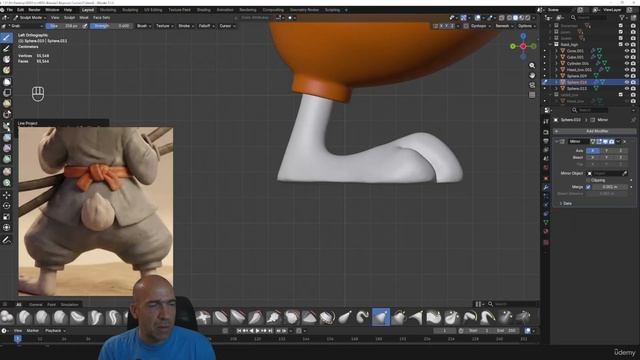This screenshot has height=360, width=640.
Task: Hide Cone.001 with its eye icon
Action: [x=627, y=51]
